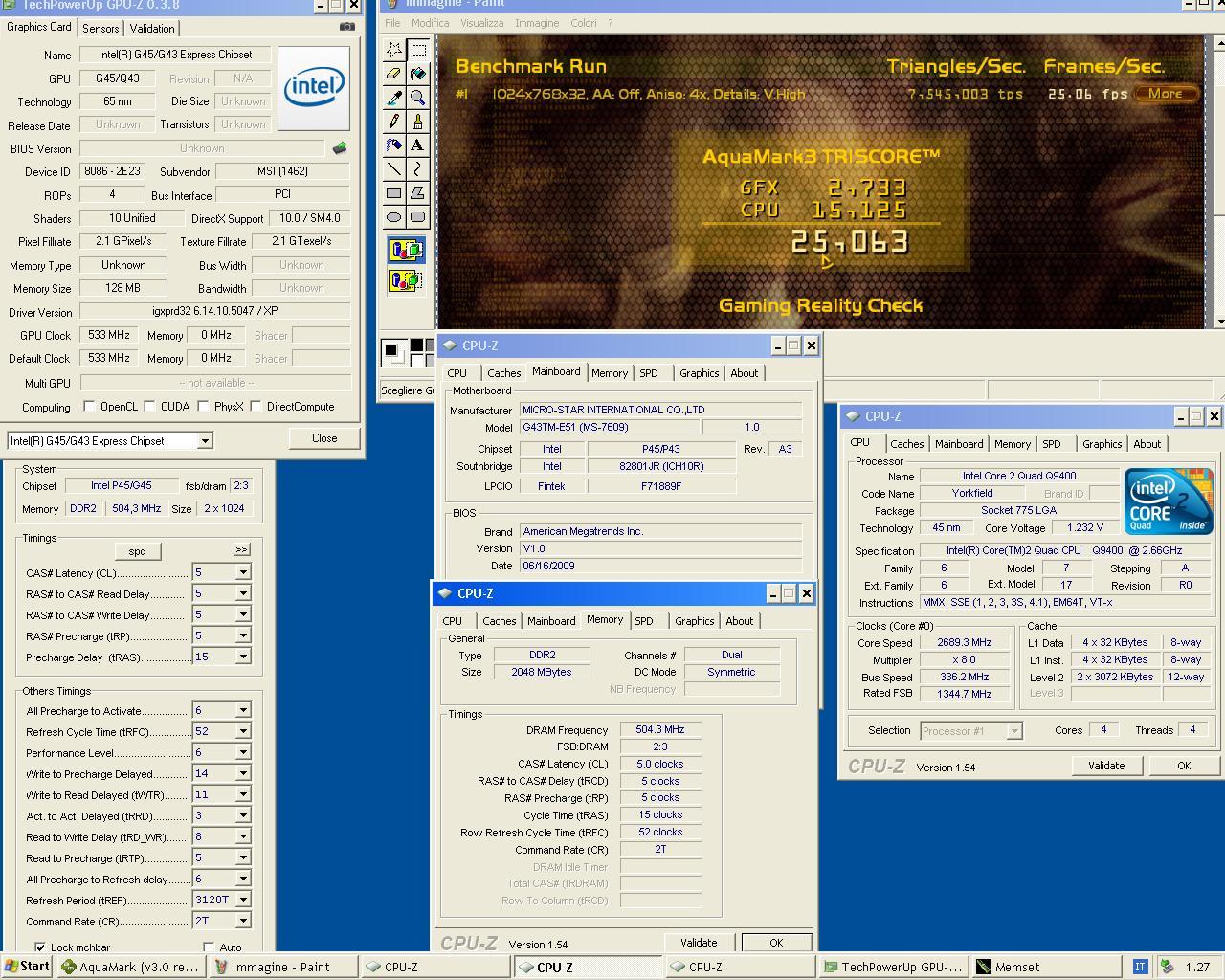The height and width of the screenshot is (980, 1225).
Task: Toggle OpenCL checkbox in GPU-Z
Action: pyautogui.click(x=89, y=407)
